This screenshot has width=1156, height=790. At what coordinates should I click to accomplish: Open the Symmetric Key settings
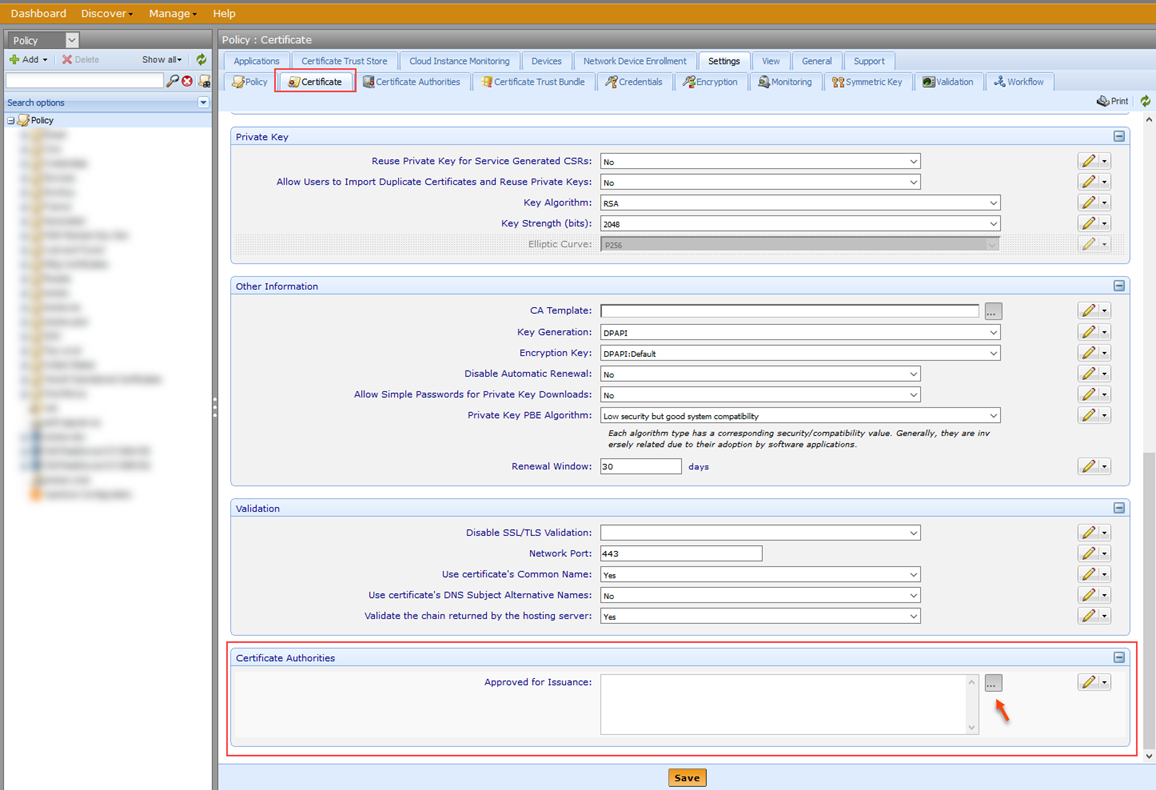tap(866, 81)
